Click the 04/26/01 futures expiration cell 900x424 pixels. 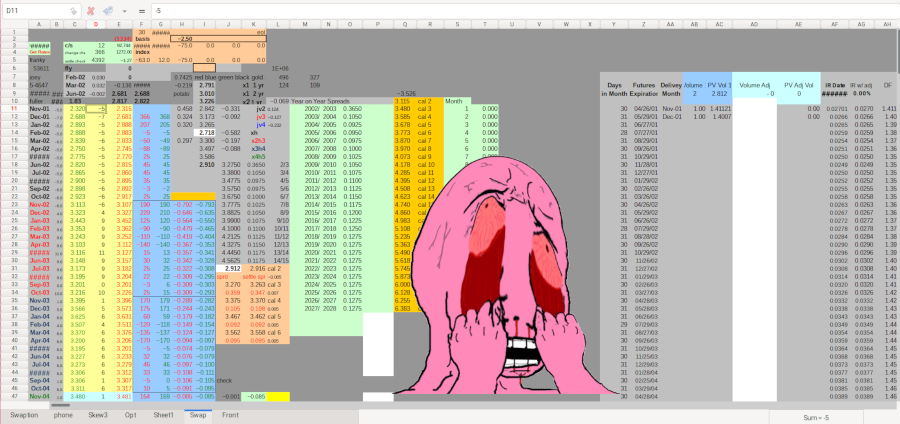[x=643, y=108]
